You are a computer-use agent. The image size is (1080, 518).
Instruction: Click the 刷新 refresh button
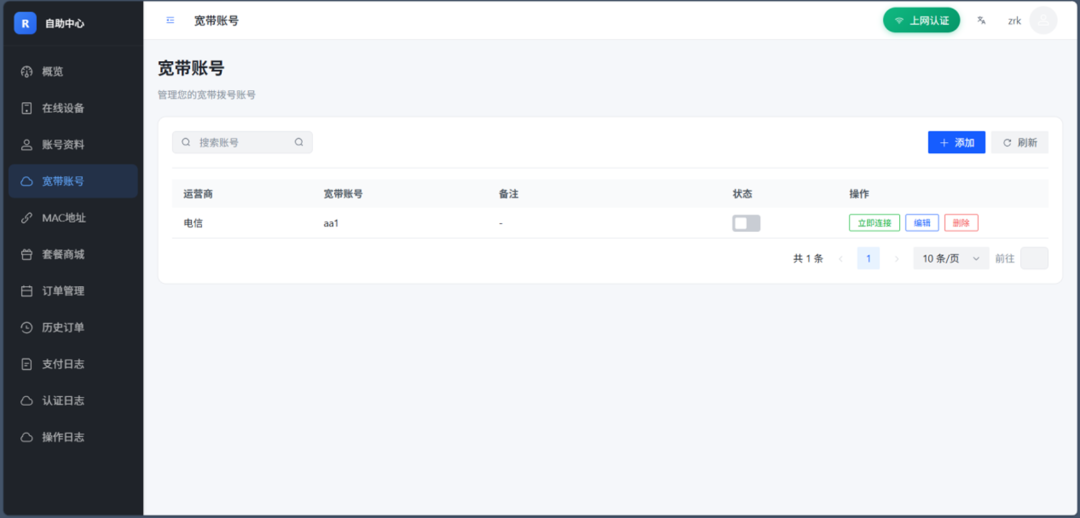click(1020, 142)
